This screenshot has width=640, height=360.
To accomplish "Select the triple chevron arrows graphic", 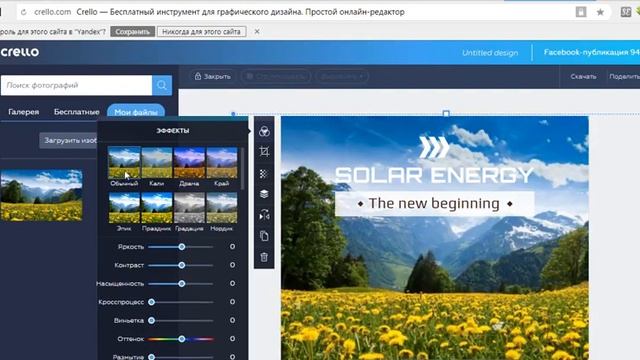I will coord(434,147).
